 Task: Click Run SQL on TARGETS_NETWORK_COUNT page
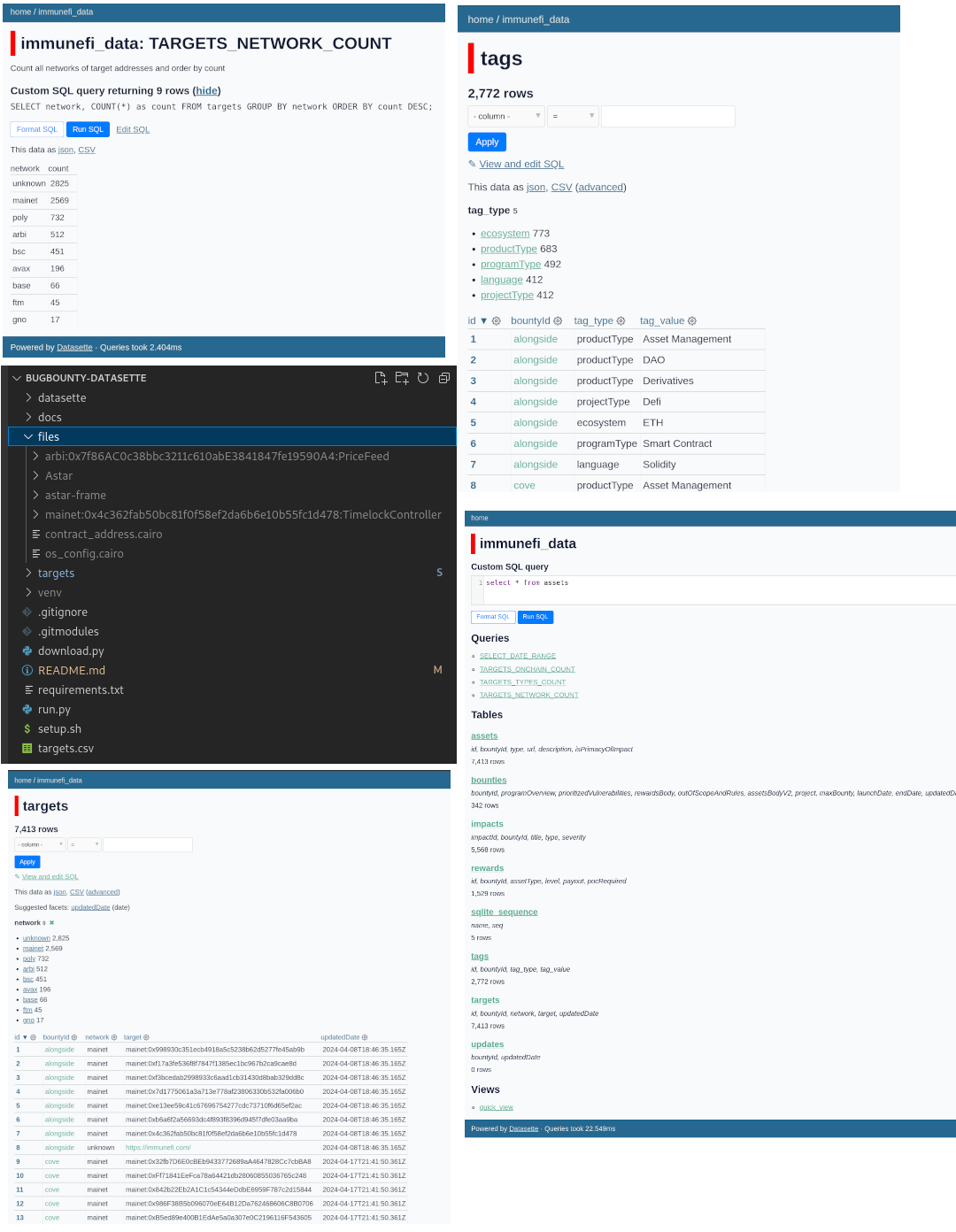click(88, 129)
